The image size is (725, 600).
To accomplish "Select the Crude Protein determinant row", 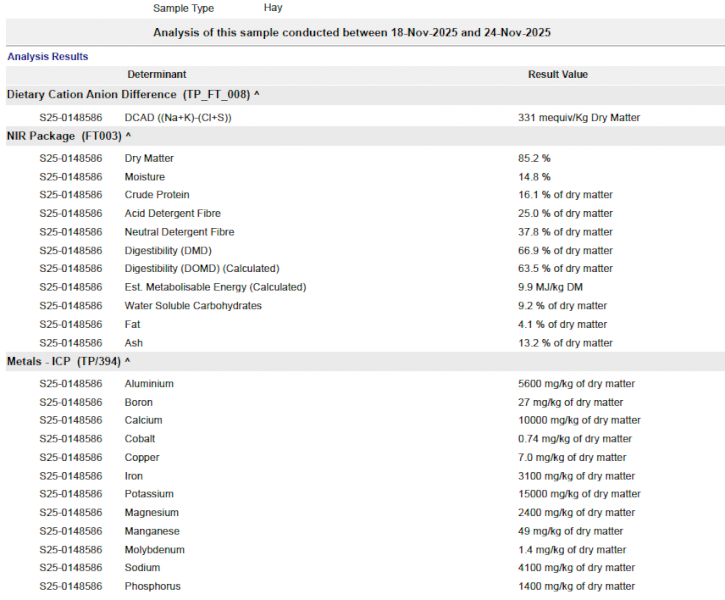I will (156, 195).
